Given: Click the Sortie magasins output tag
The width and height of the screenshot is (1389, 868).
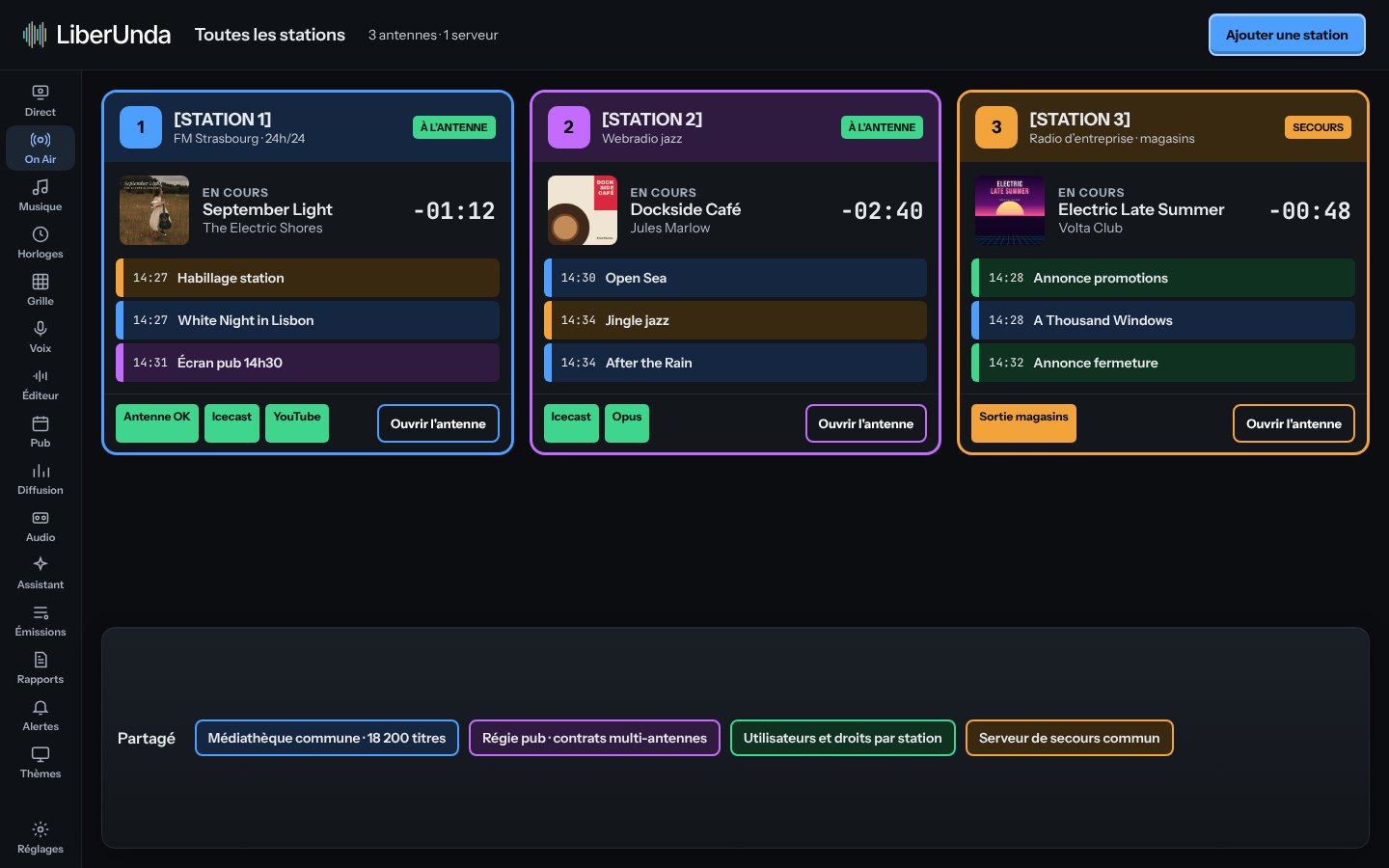Looking at the screenshot, I should pos(1023,423).
